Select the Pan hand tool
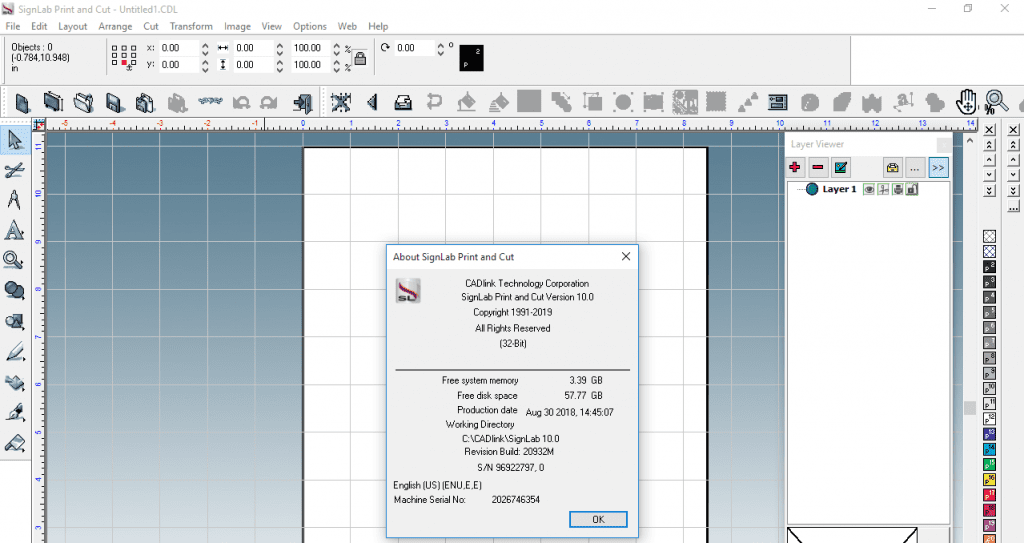Image resolution: width=1024 pixels, height=543 pixels. point(967,101)
